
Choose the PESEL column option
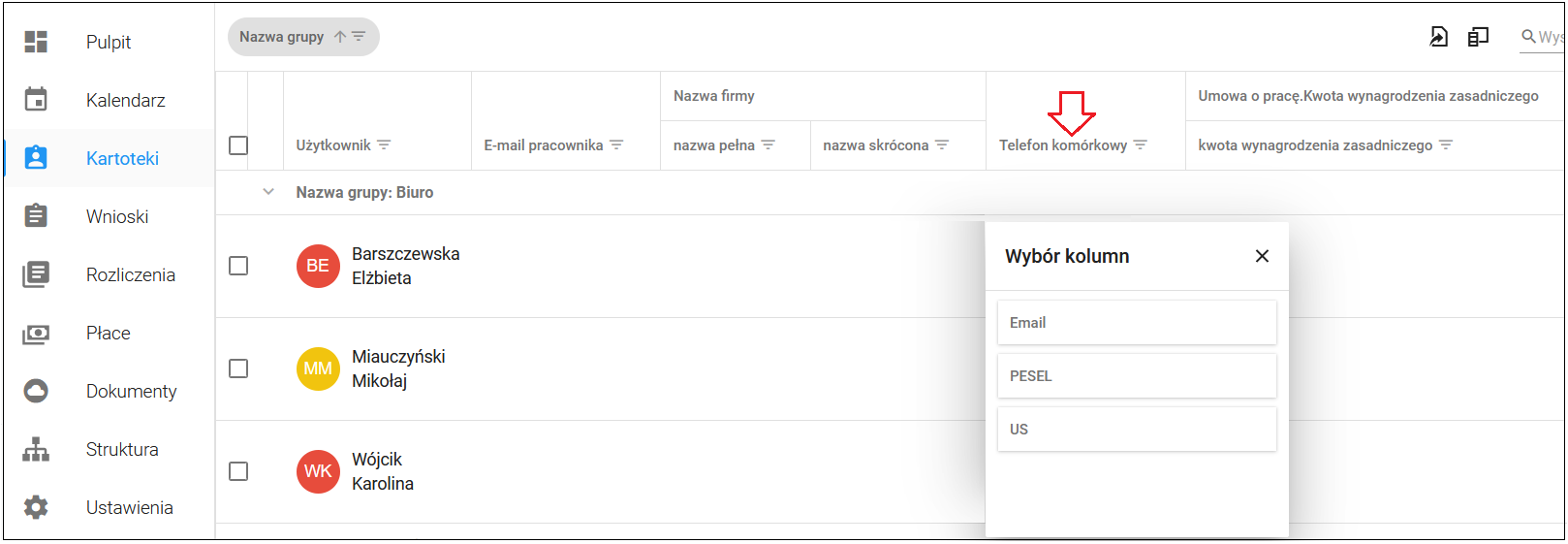point(1137,376)
